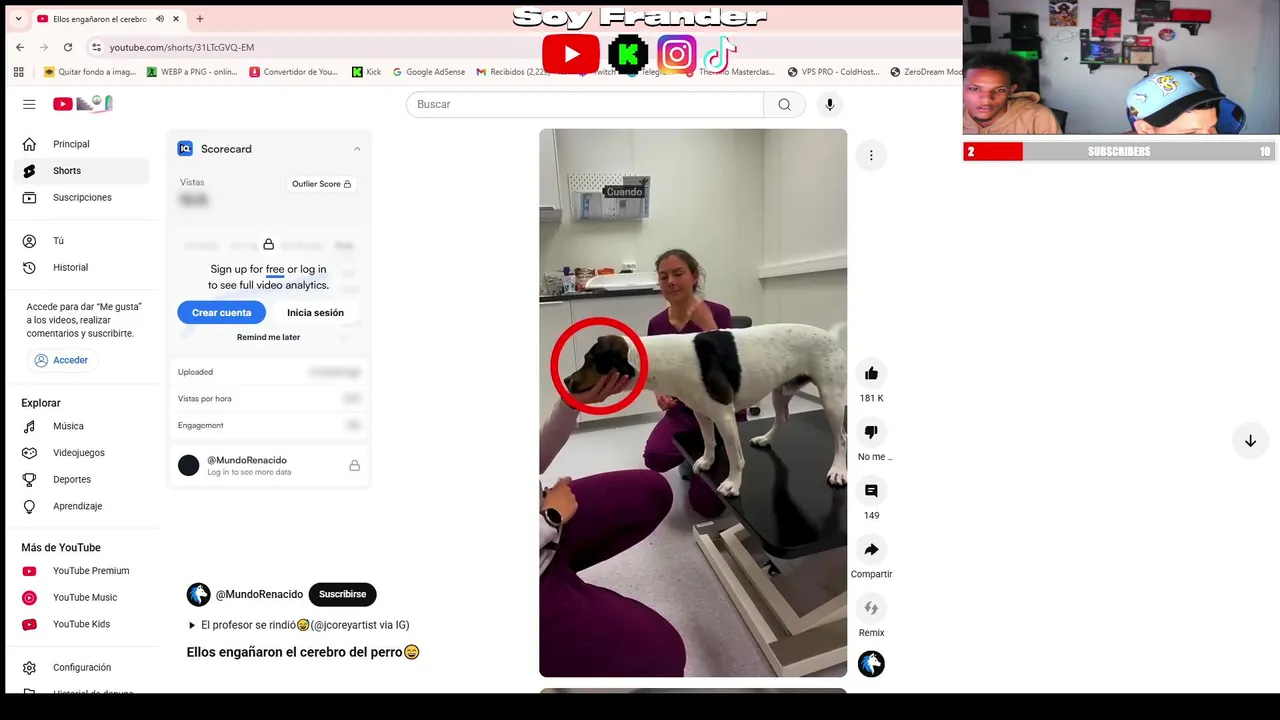The image size is (1280, 720).
Task: Like the short with thumbs up
Action: coord(871,374)
